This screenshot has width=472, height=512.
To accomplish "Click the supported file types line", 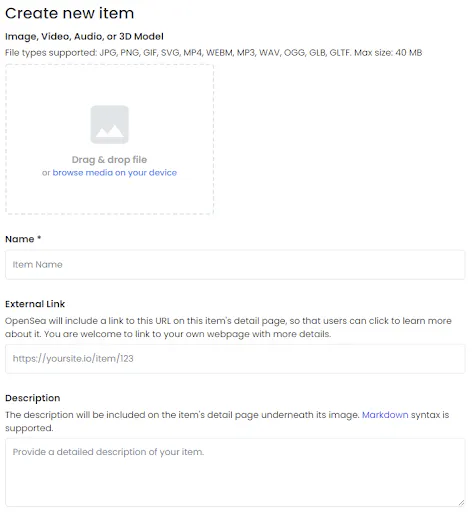I will pyautogui.click(x=214, y=53).
